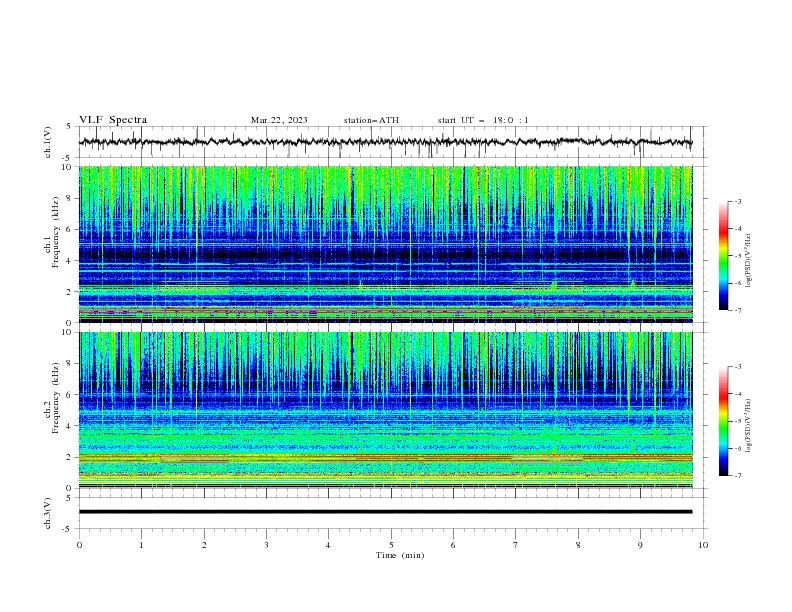Click the ch.1 "Frequency (kHz)" axis label
The image size is (792, 612).
point(56,232)
